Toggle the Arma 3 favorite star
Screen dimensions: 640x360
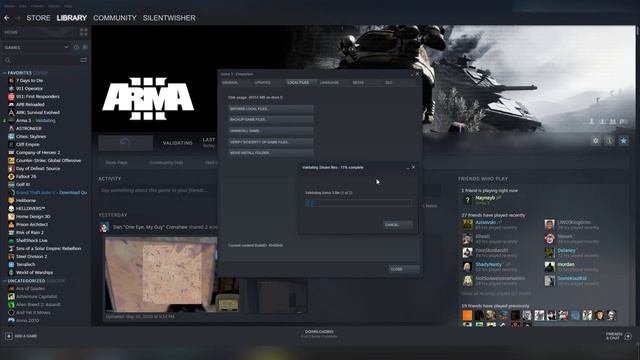point(623,141)
